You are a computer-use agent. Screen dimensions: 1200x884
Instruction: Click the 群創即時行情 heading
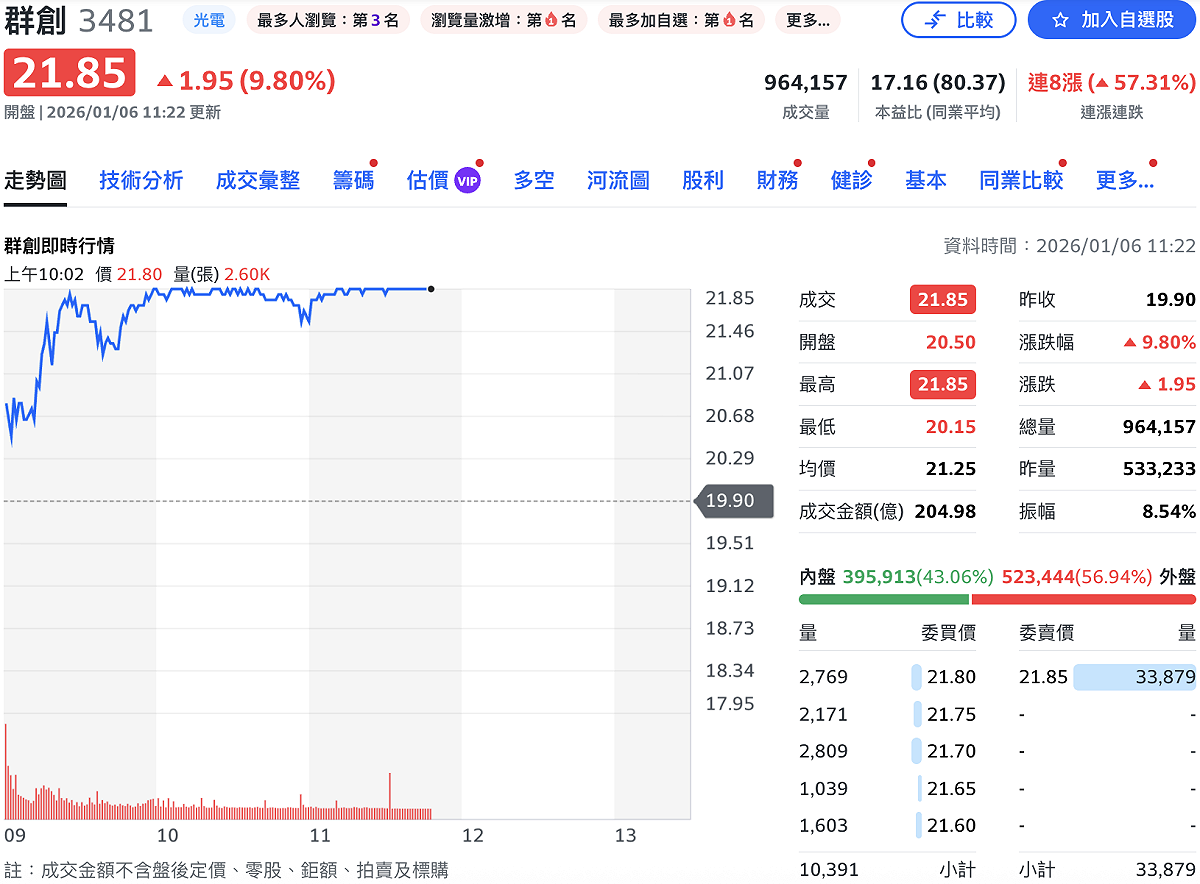59,245
